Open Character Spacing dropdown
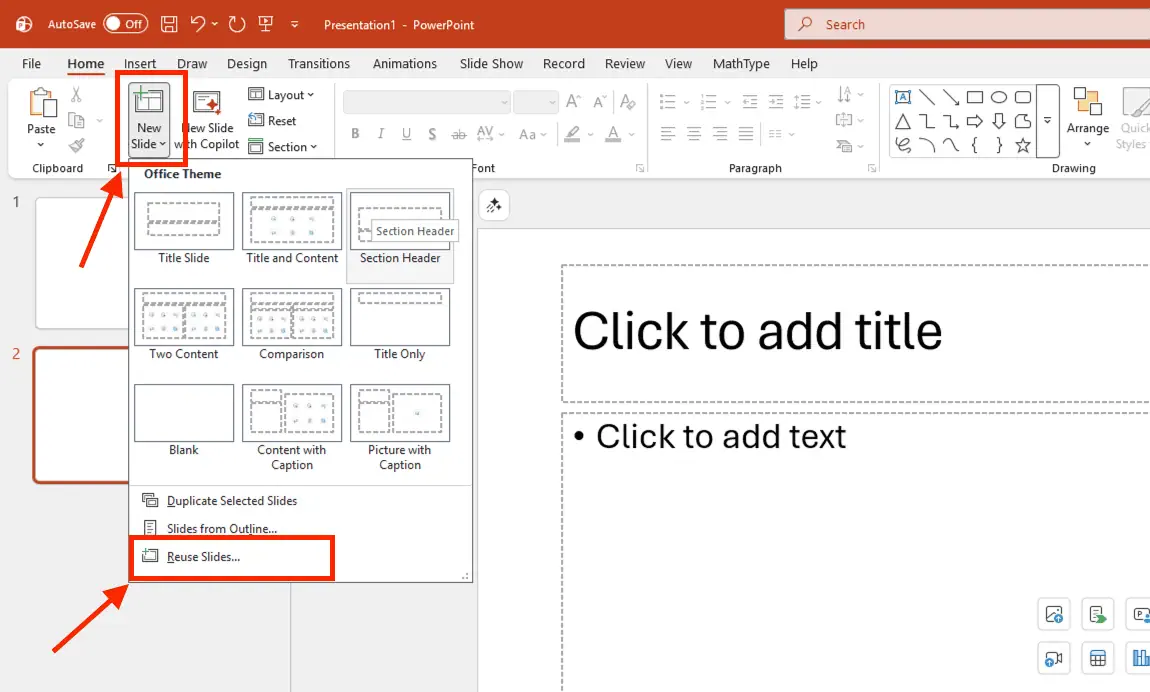Image resolution: width=1150 pixels, height=692 pixels. pos(490,133)
